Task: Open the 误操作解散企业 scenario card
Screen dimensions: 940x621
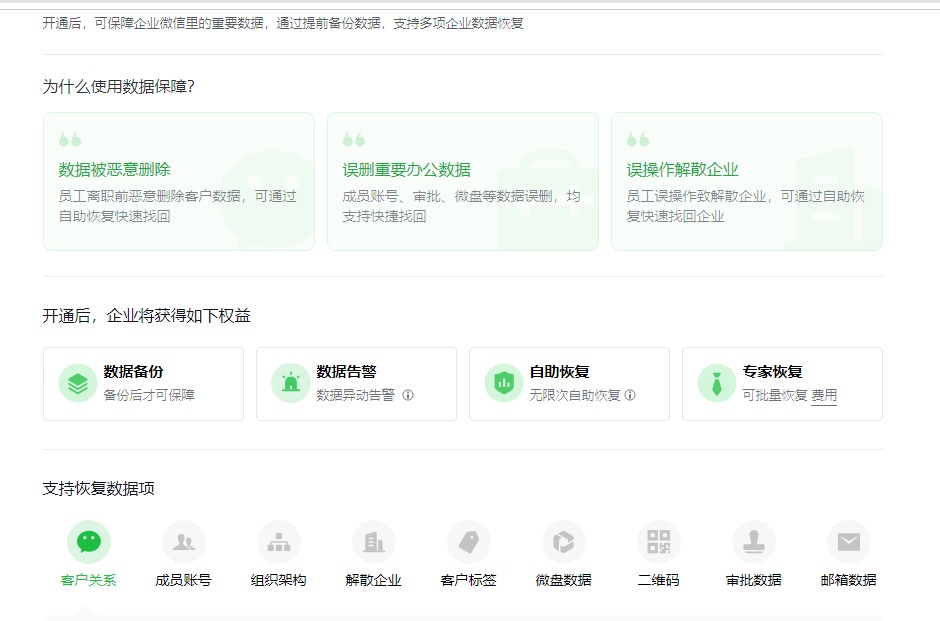Action: pyautogui.click(x=747, y=181)
